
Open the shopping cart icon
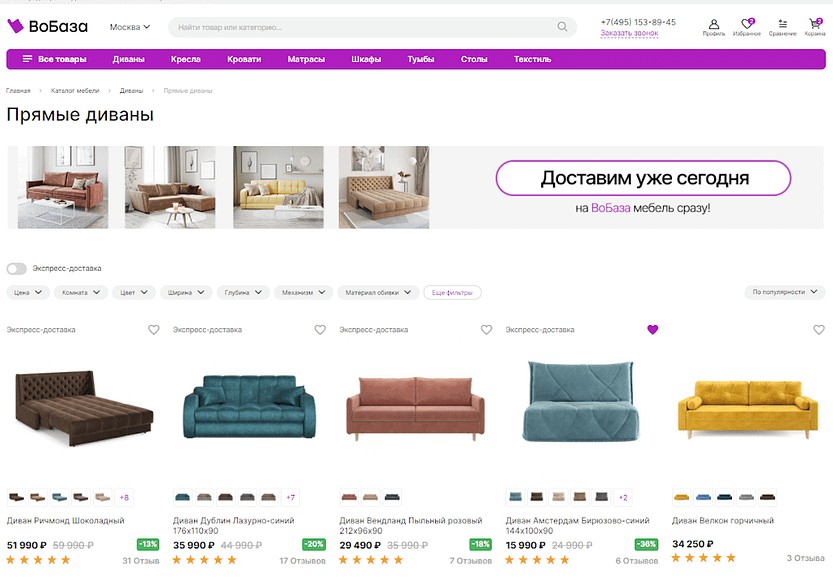point(815,26)
